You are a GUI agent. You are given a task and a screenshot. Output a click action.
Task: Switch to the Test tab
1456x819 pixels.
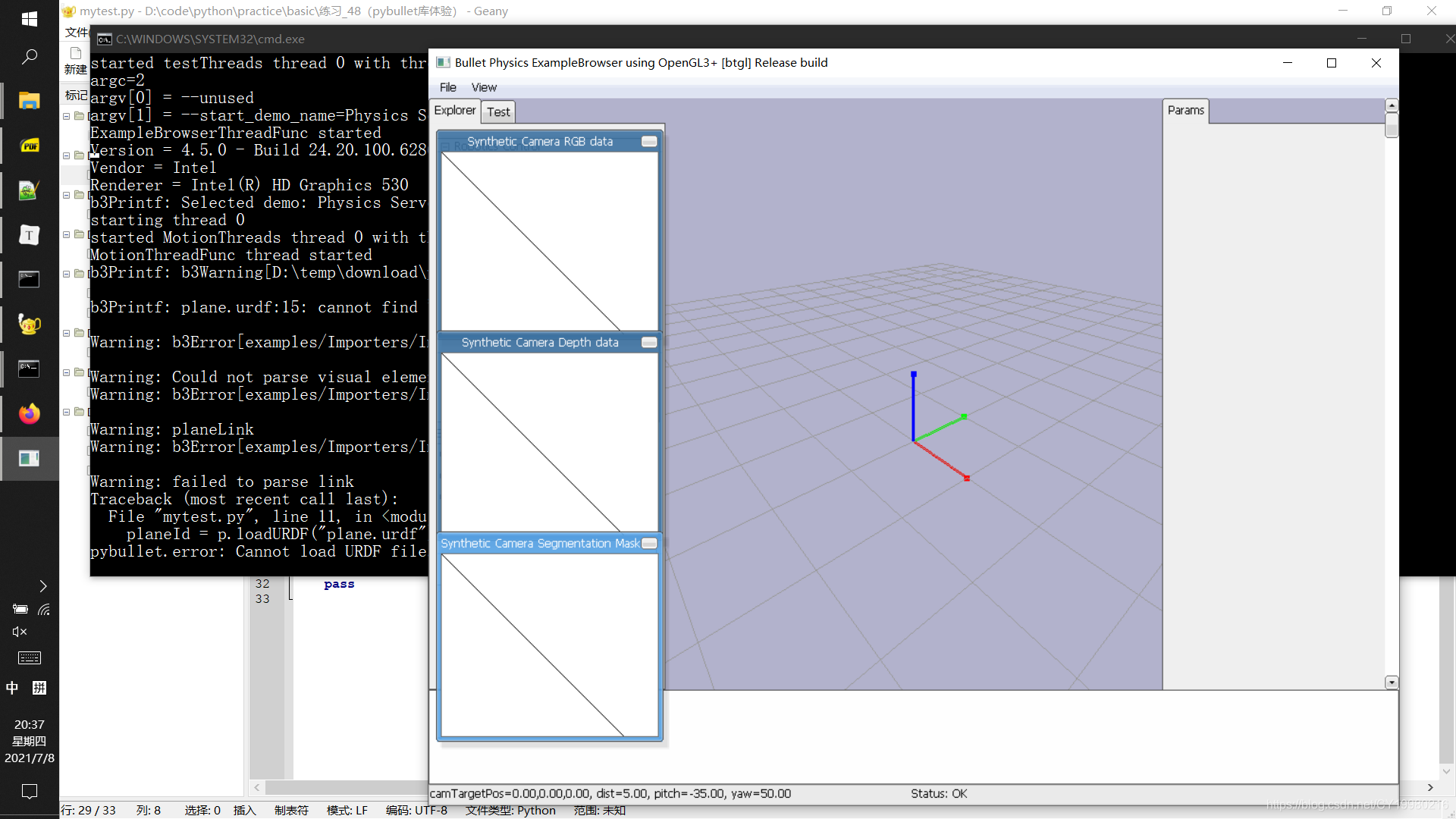pos(498,111)
